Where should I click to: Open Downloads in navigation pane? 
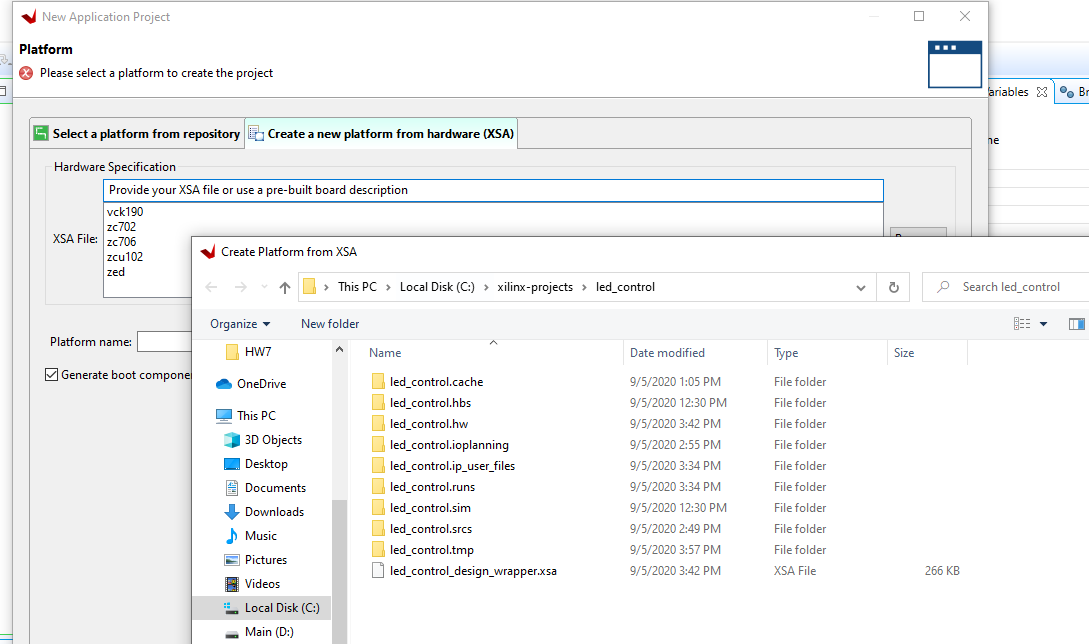[274, 511]
